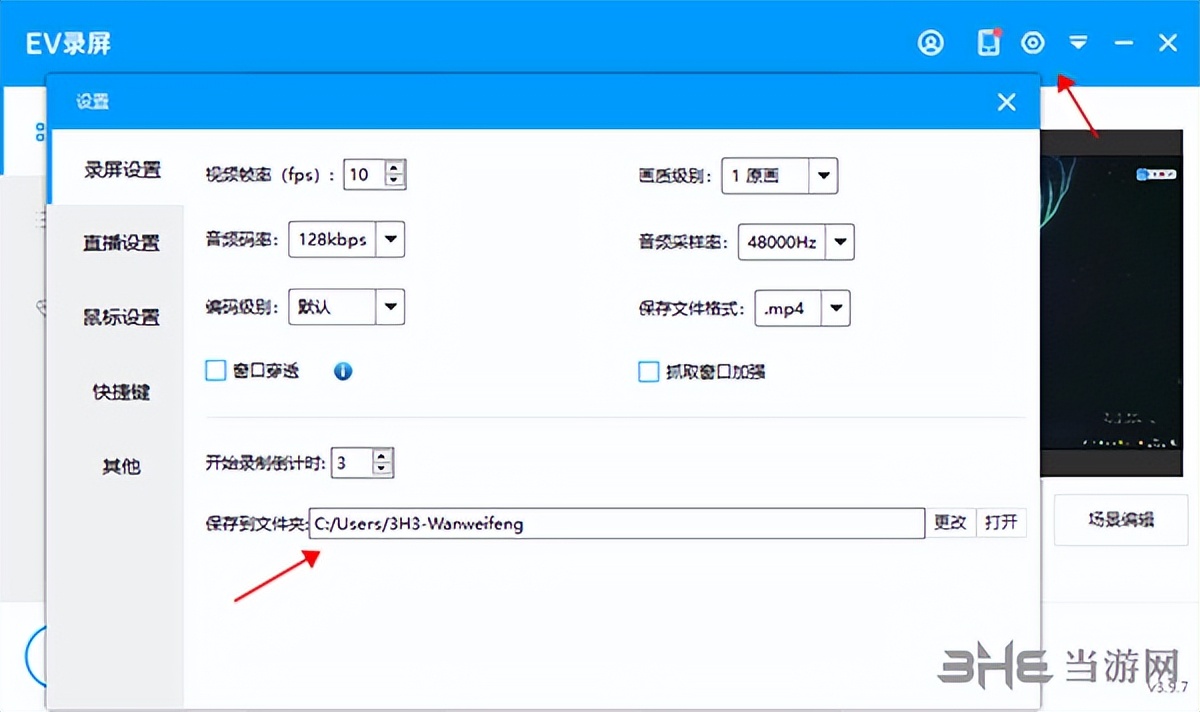Image resolution: width=1200 pixels, height=712 pixels.
Task: Decrease the 开始录制倒计时 value
Action: click(382, 469)
